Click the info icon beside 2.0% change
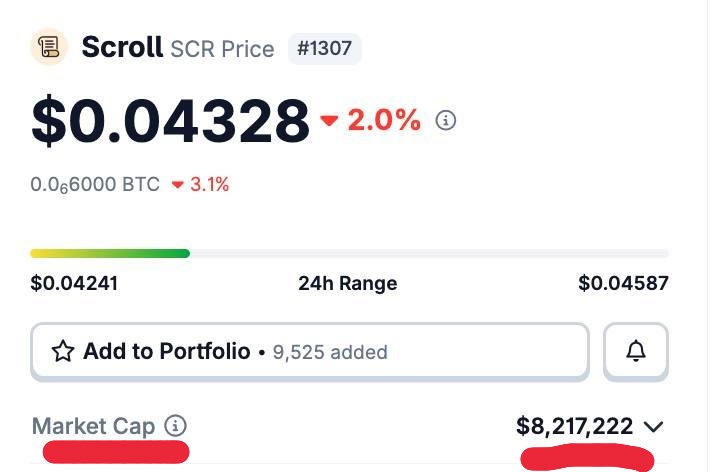 pos(446,121)
